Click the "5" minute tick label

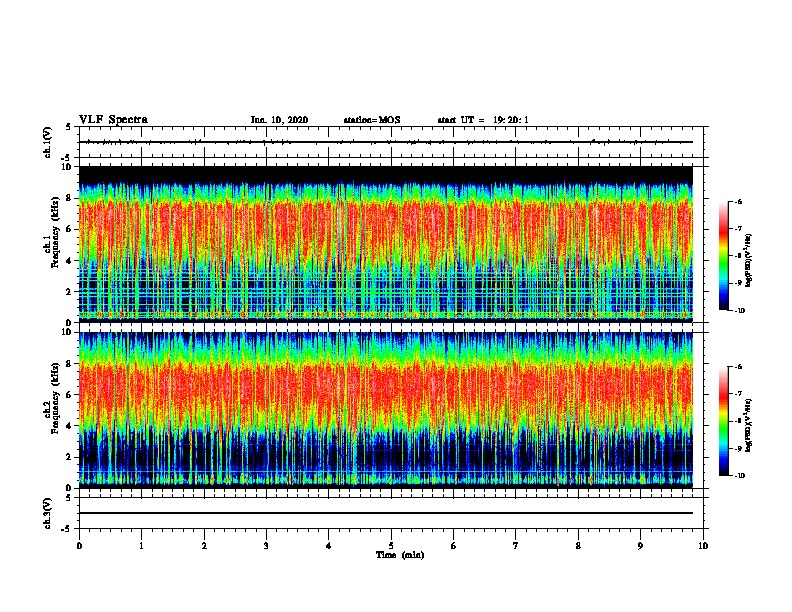click(391, 546)
